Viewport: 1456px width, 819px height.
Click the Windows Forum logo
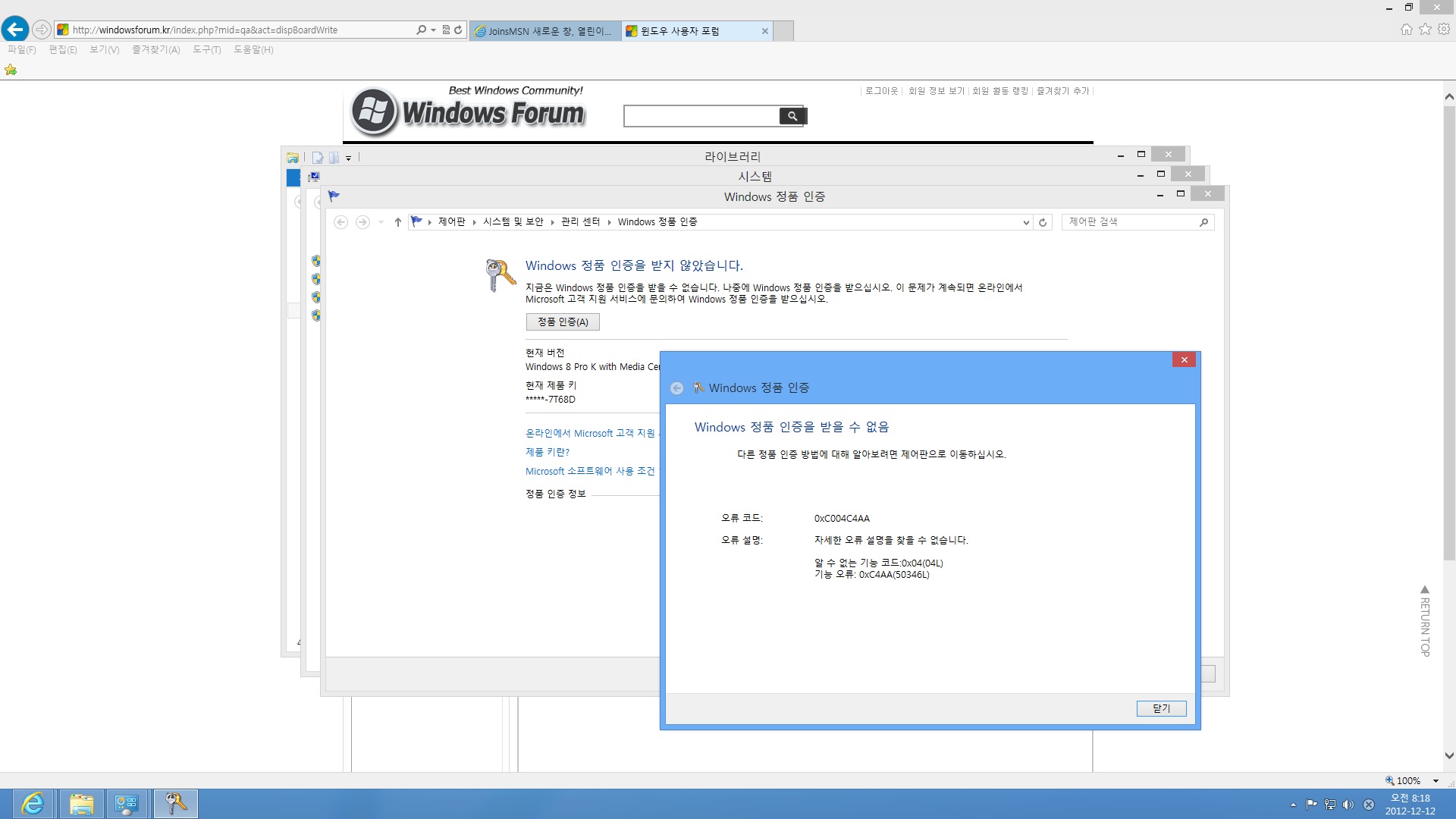(x=468, y=112)
